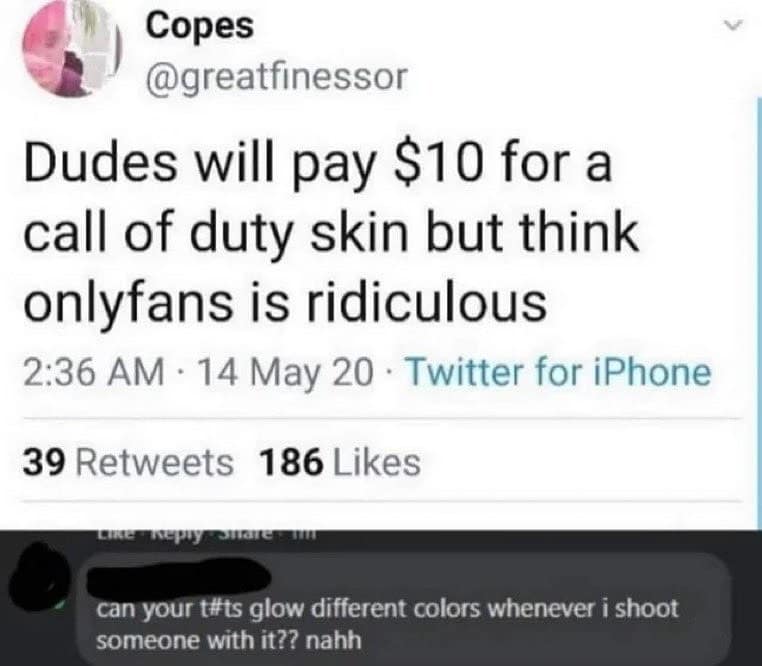Click the redacted commenter name
This screenshot has height=666, width=762.
[179, 579]
